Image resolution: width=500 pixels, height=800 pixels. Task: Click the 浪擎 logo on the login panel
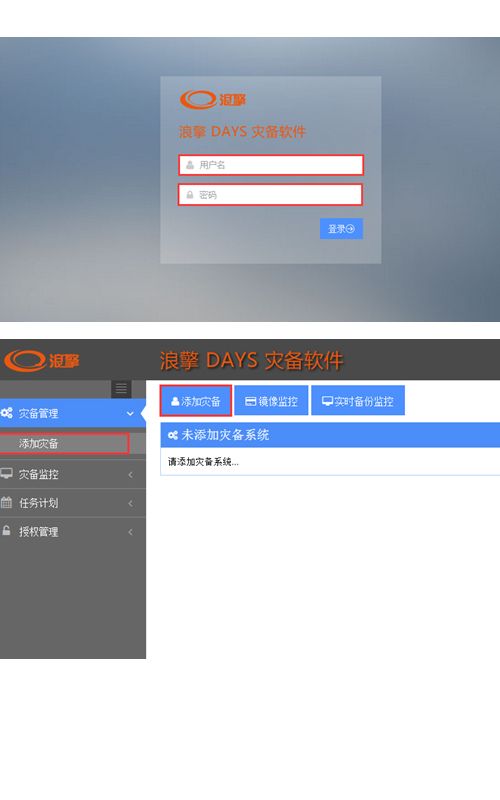point(213,99)
